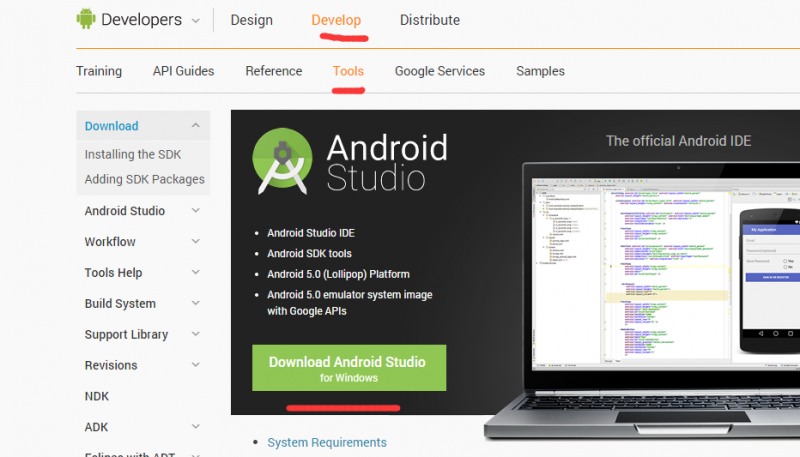Click Download Android Studio for Windows button
Screen dimensions: 800x457
pyautogui.click(x=348, y=368)
